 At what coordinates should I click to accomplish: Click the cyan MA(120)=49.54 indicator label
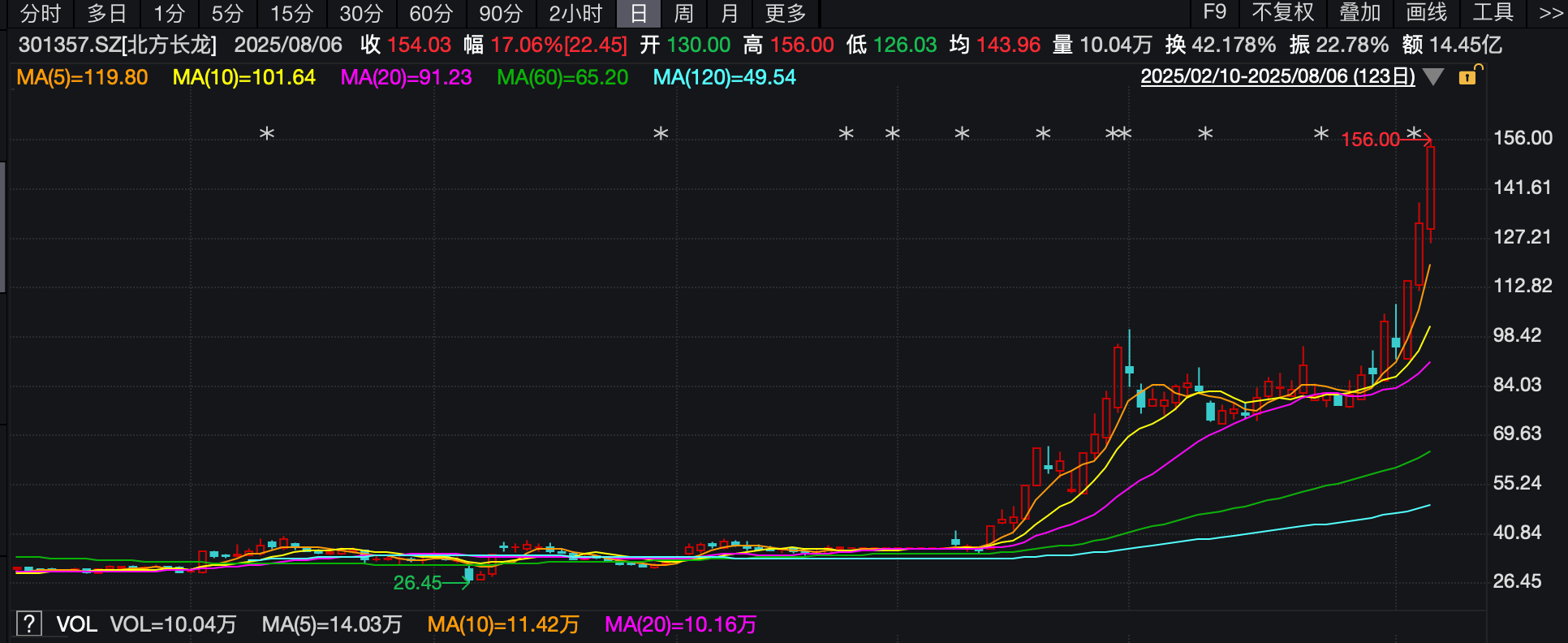tap(724, 77)
